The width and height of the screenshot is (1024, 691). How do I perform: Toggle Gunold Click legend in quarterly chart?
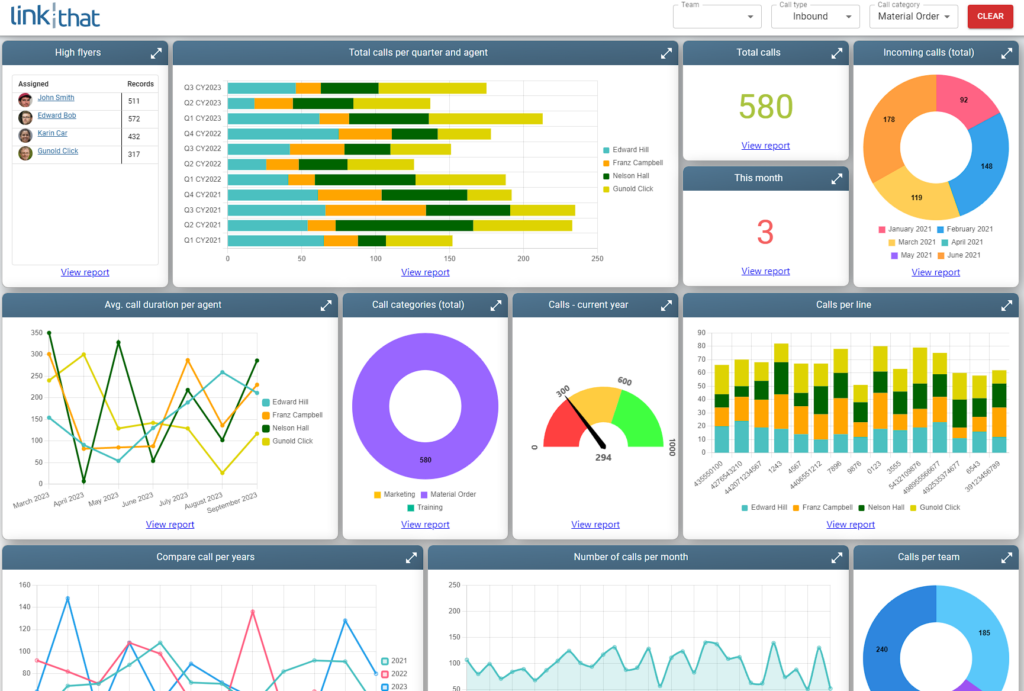(628, 189)
